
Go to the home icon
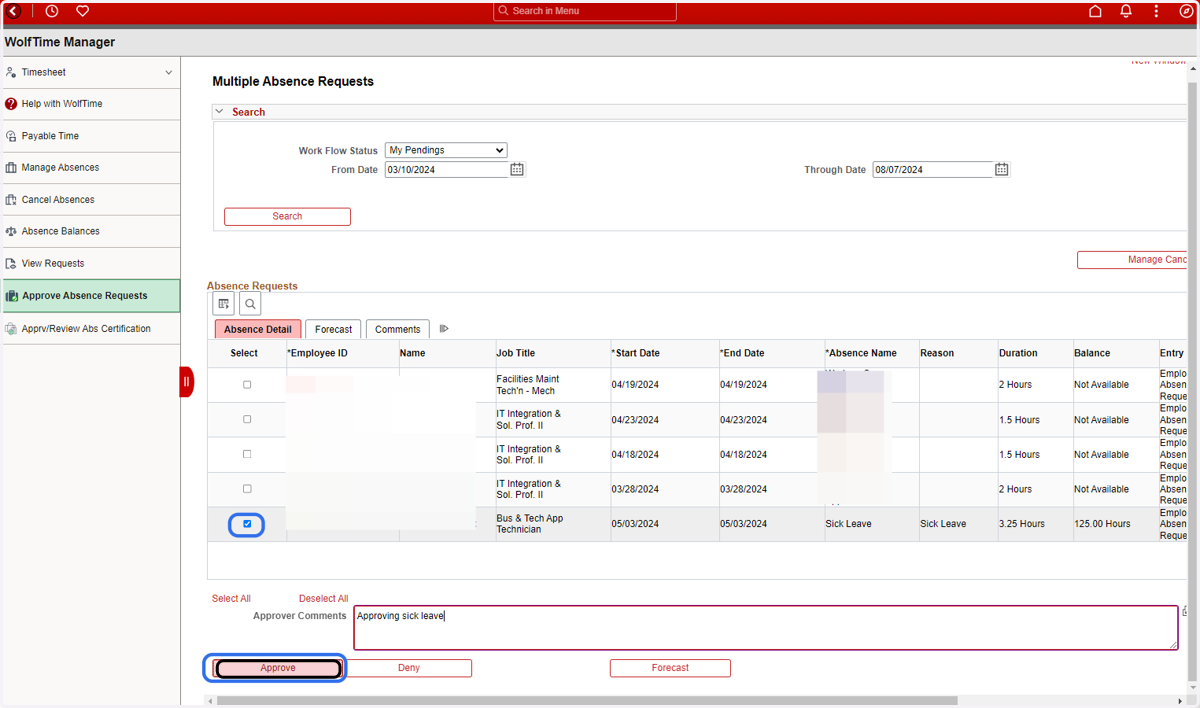click(1095, 11)
